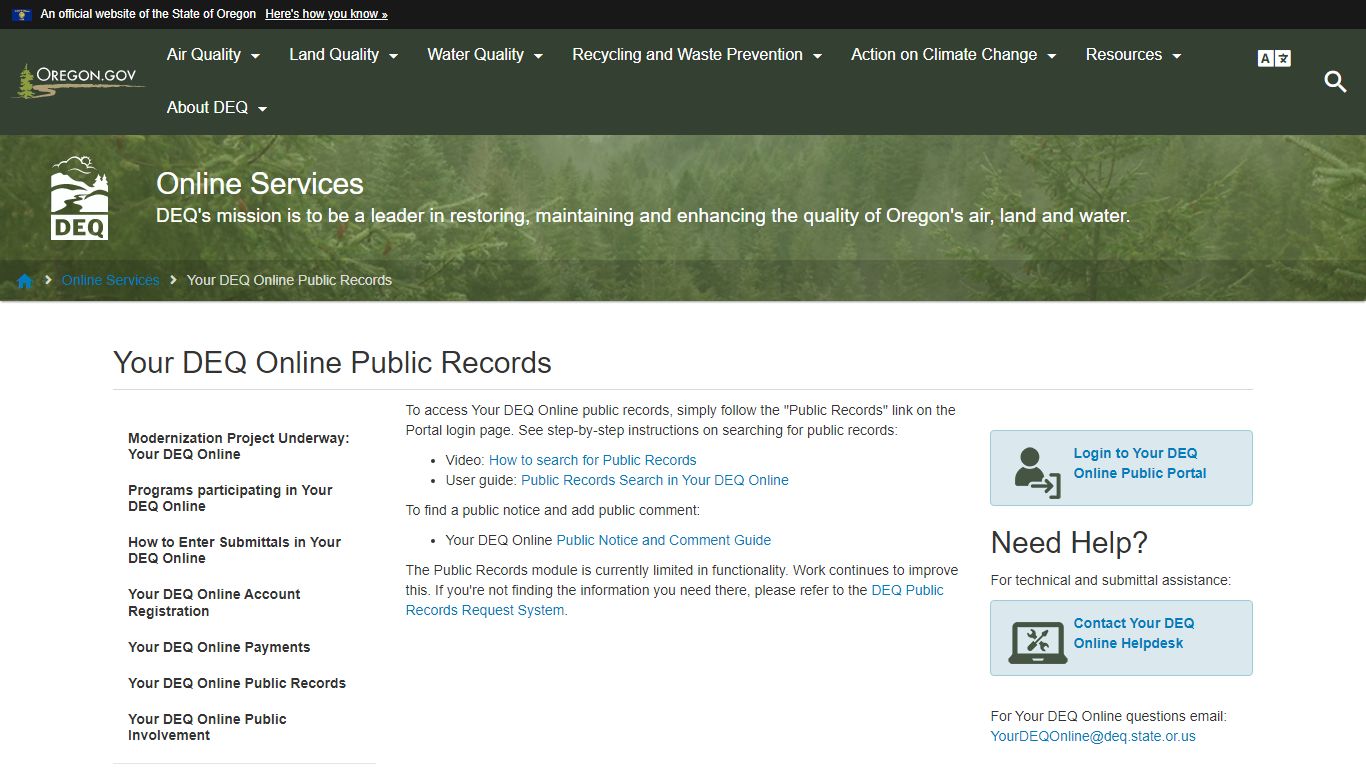Open How to search for Public Records video
The height and width of the screenshot is (768, 1366).
pos(592,460)
